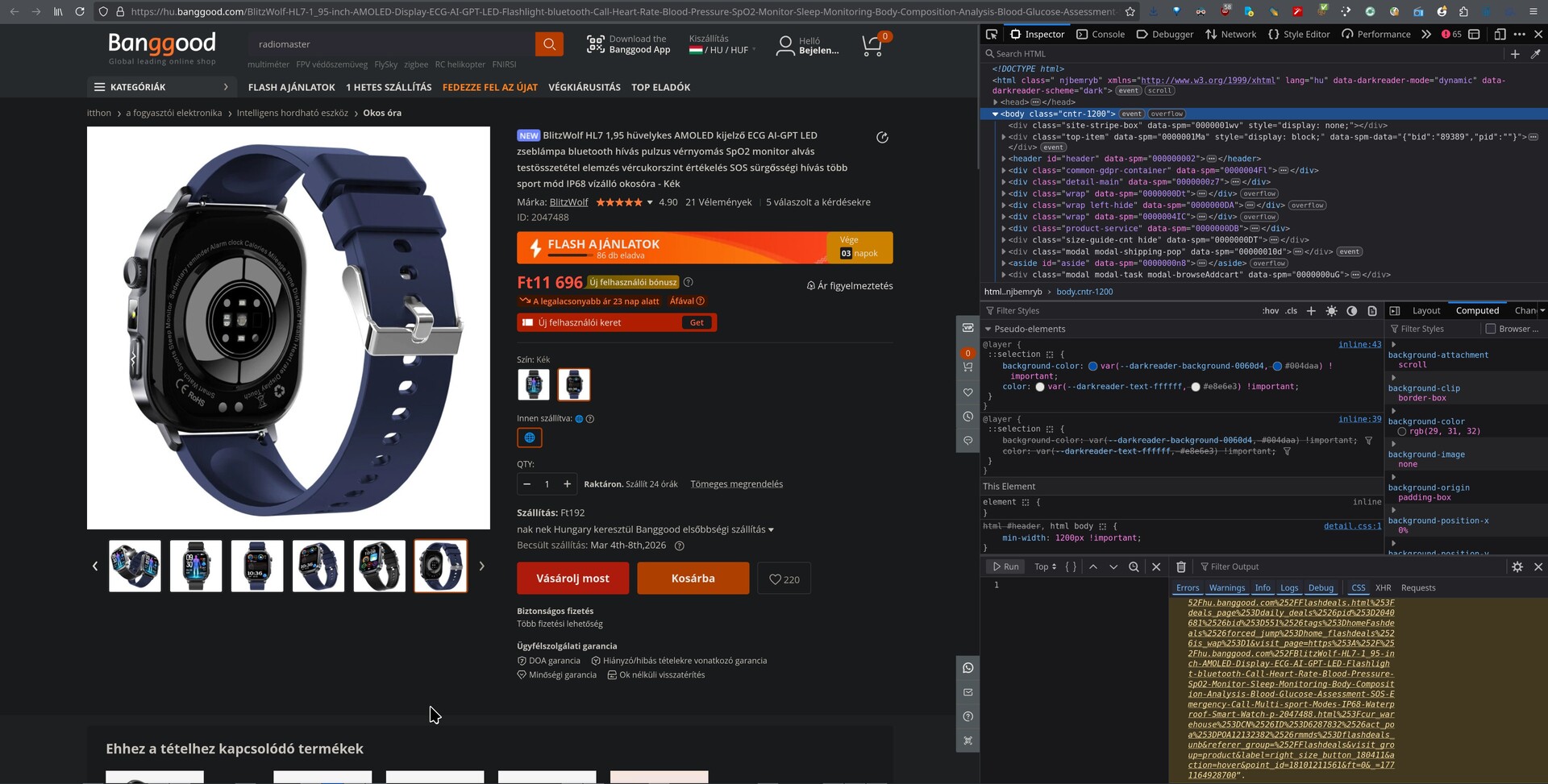The height and width of the screenshot is (784, 1548).
Task: Show previous product thumbnails arrow
Action: click(95, 566)
